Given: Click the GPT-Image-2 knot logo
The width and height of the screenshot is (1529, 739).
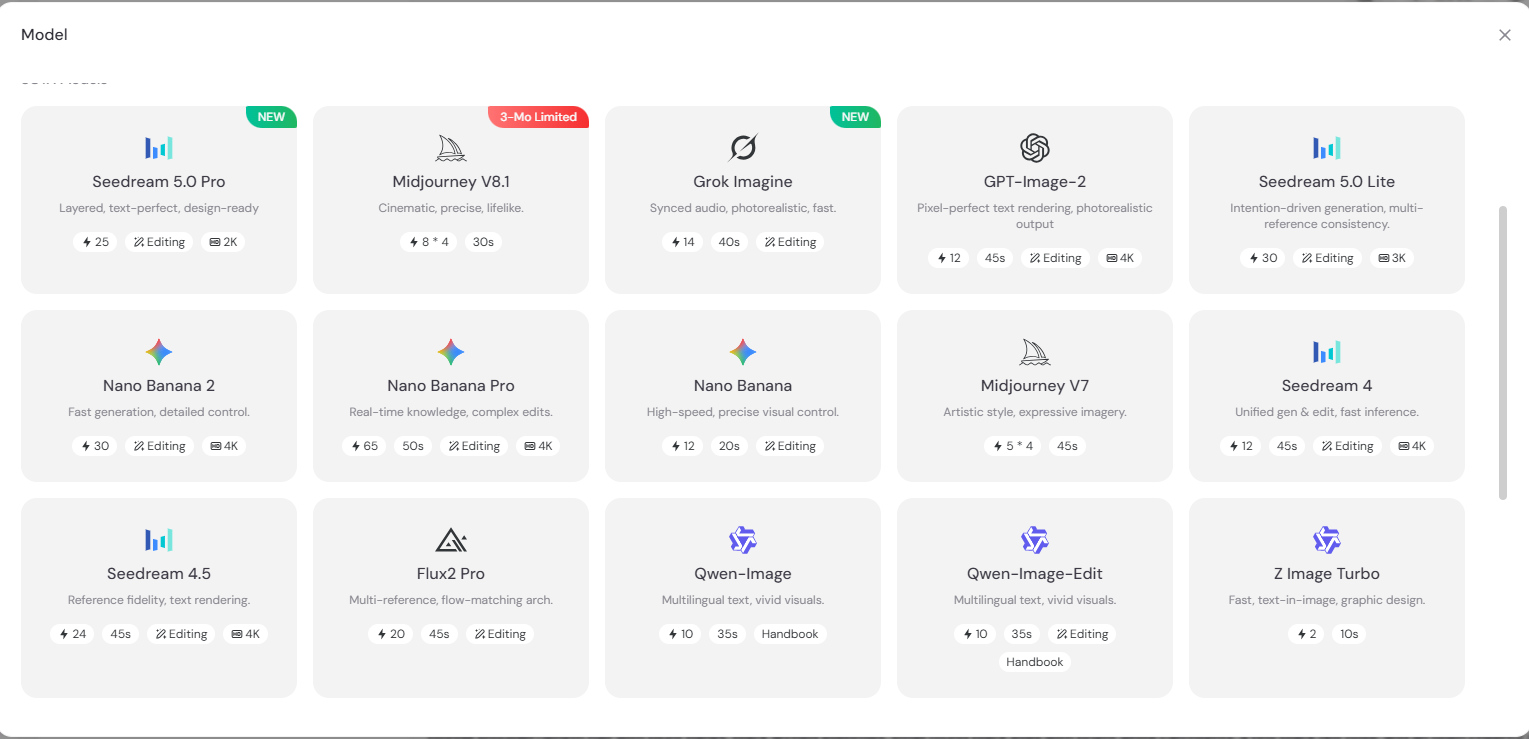Looking at the screenshot, I should click(1035, 148).
